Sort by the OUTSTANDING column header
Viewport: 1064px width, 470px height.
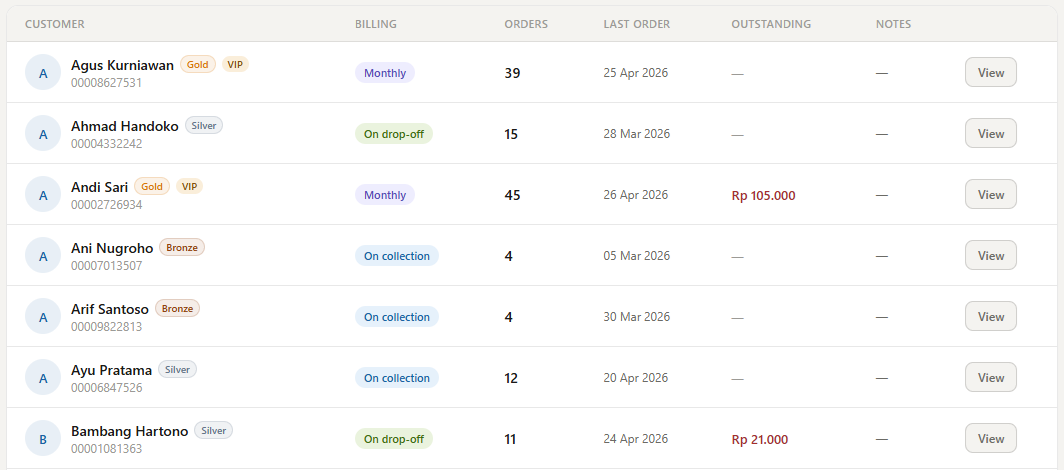[x=771, y=24]
